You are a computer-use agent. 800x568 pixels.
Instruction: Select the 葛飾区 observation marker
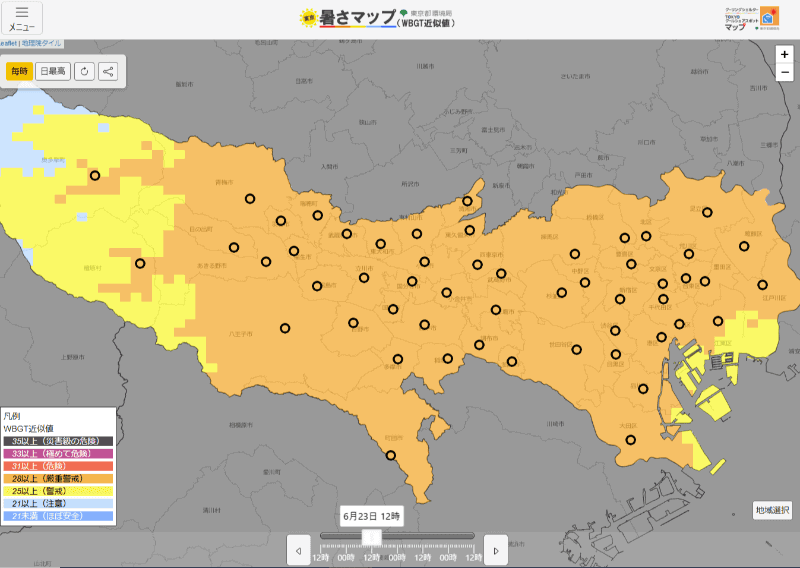(744, 246)
